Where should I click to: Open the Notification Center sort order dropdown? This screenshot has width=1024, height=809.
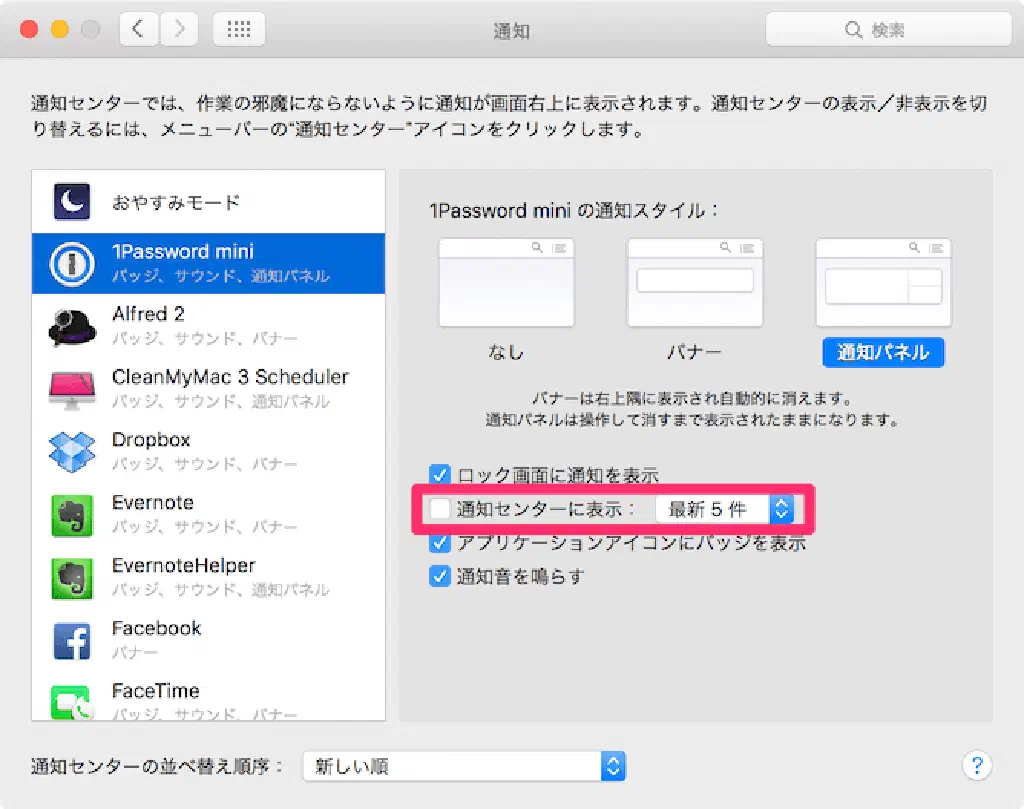point(464,767)
